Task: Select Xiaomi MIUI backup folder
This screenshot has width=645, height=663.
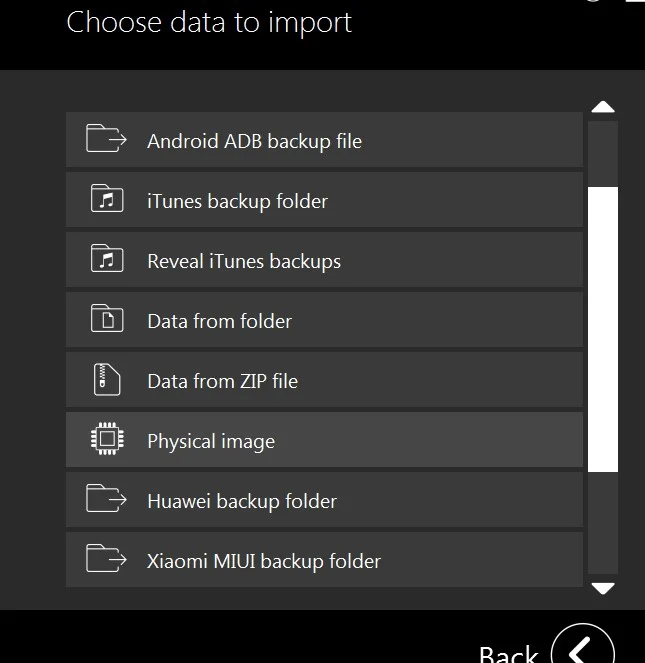Action: (324, 560)
